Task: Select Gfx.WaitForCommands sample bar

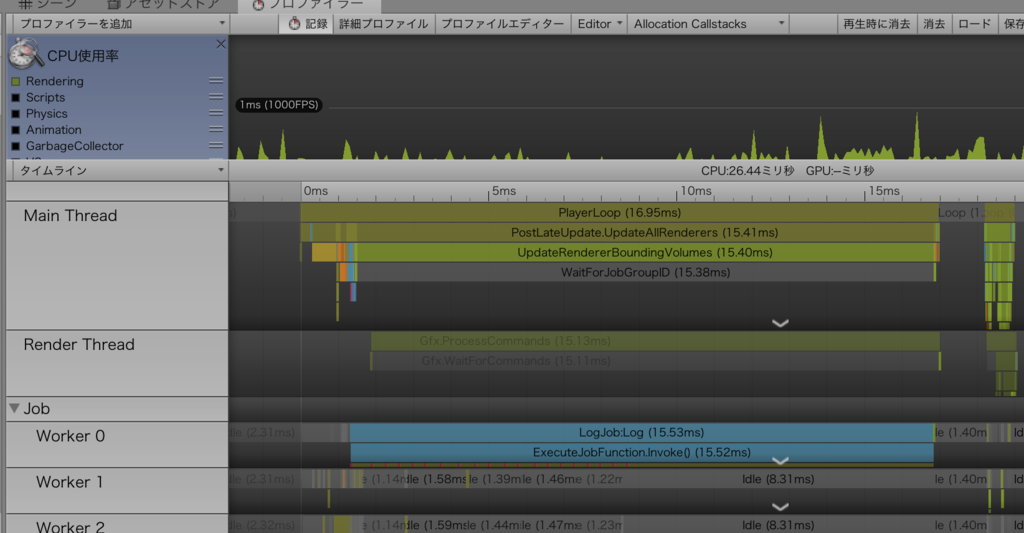Action: (655, 361)
